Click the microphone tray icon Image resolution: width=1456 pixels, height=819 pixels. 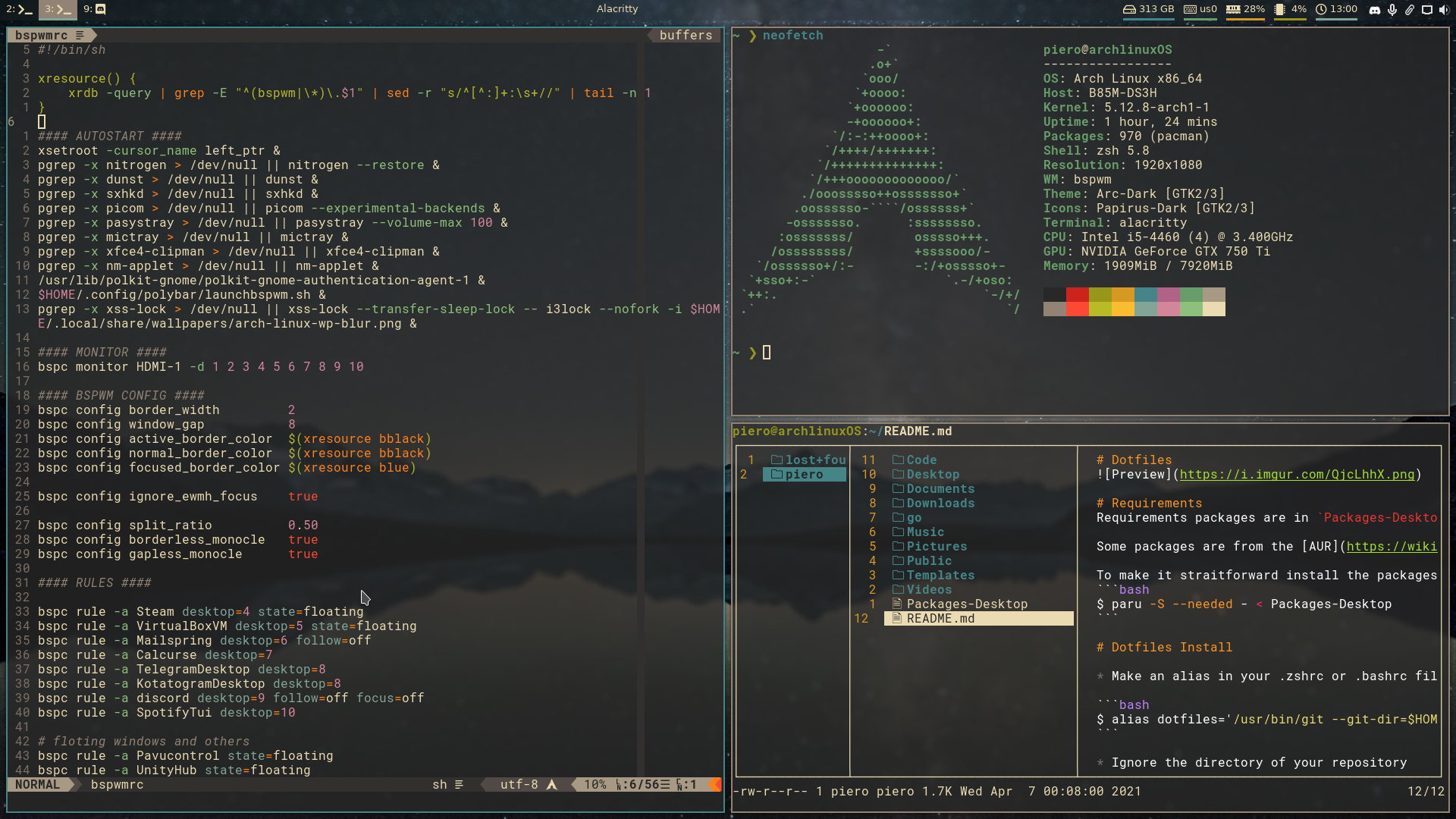tap(1392, 10)
